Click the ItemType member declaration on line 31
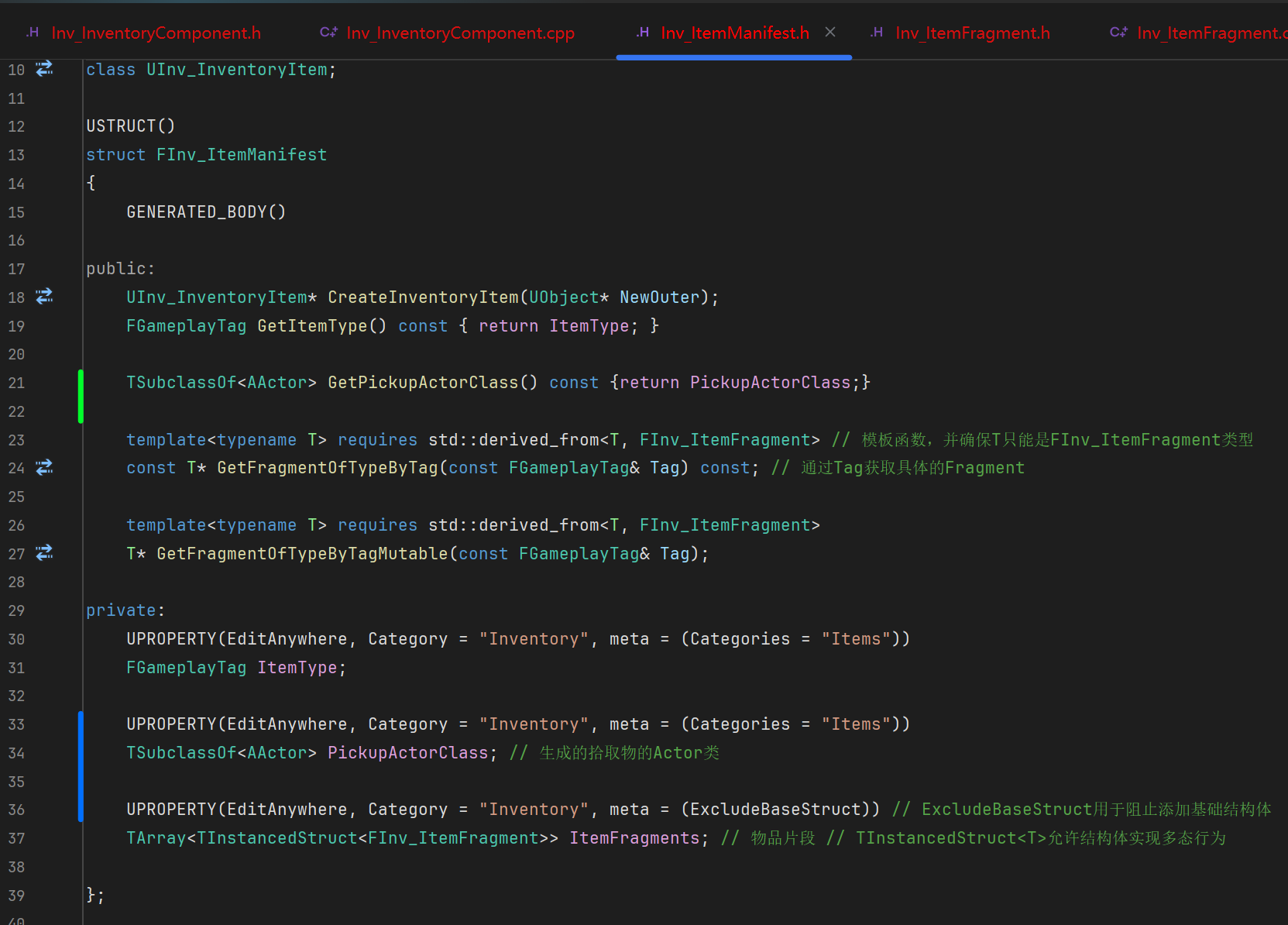The image size is (1288, 925). pyautogui.click(x=297, y=668)
